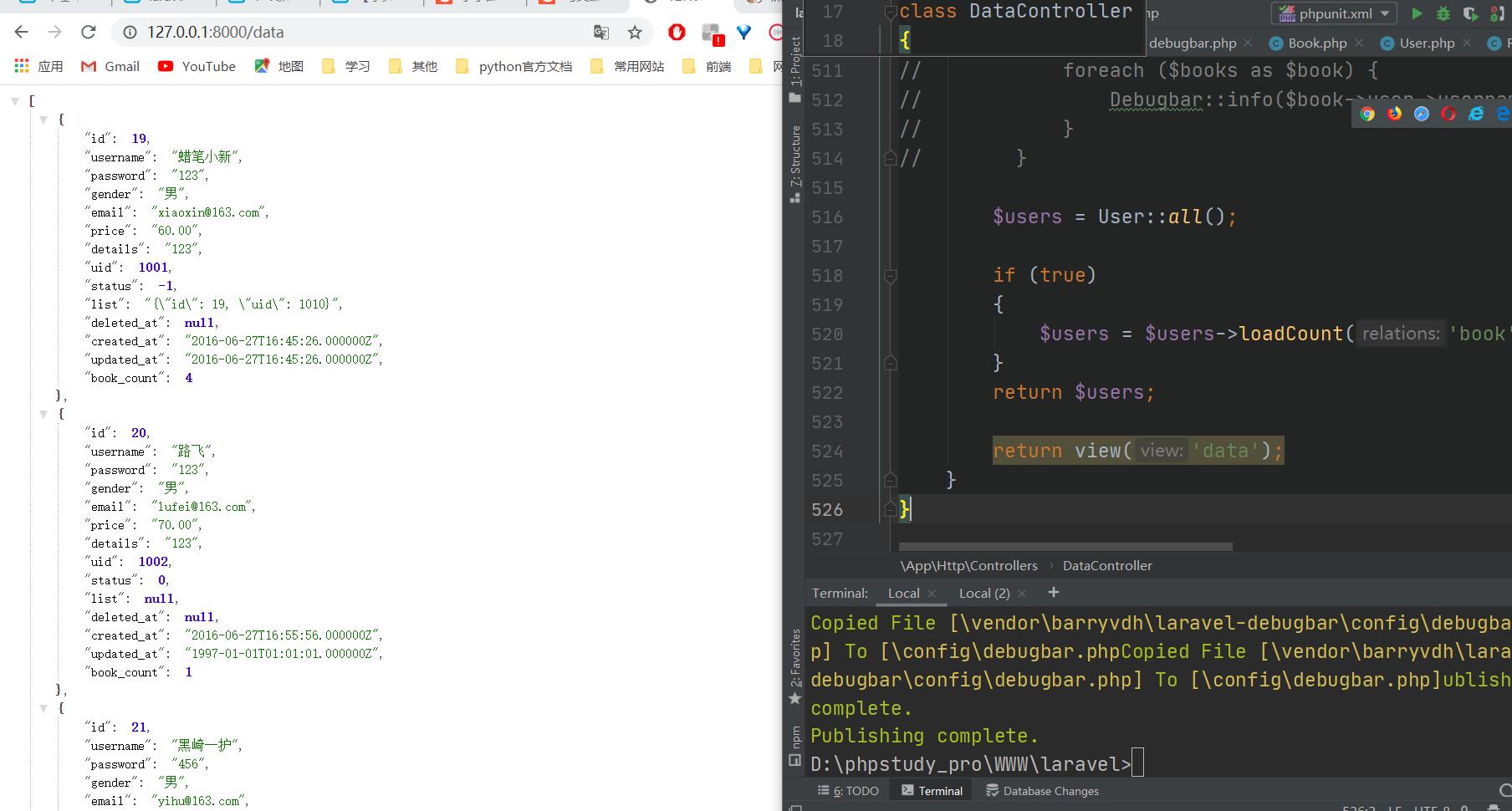
Task: Click the address bar URL field
Action: [x=360, y=32]
